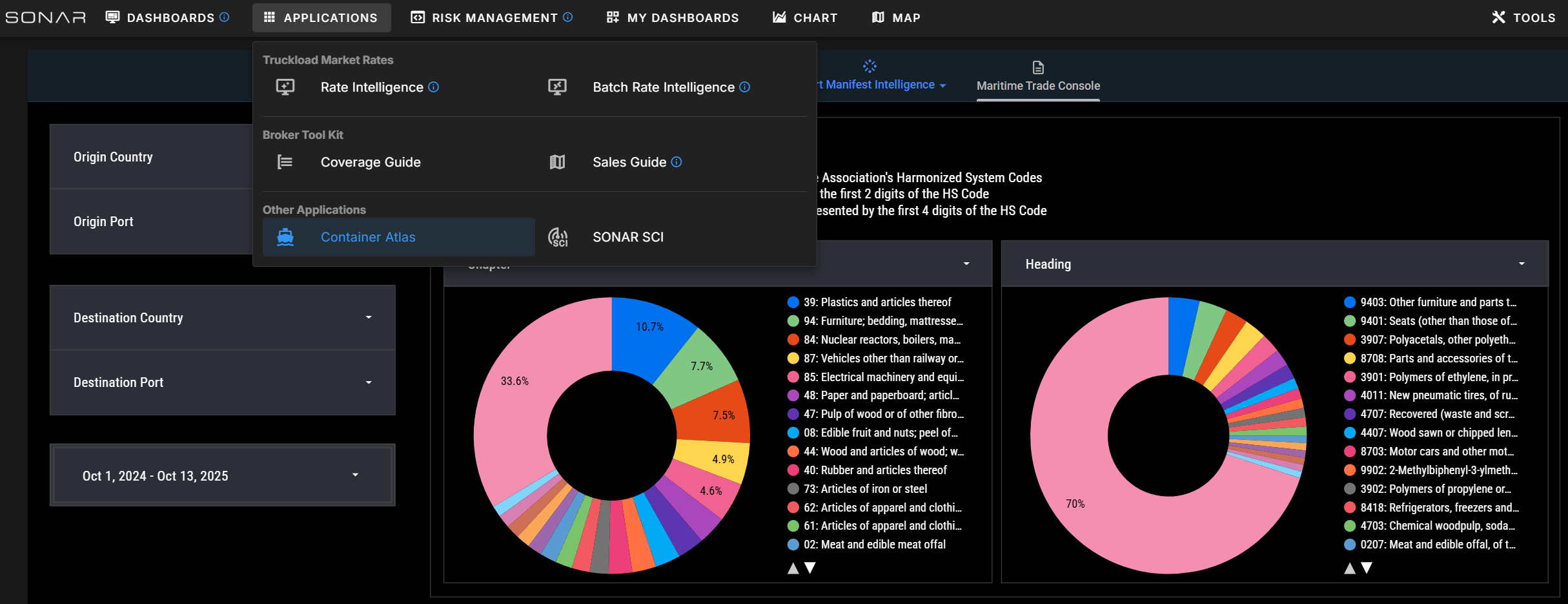The width and height of the screenshot is (1568, 604).
Task: Expand the Destination Port dropdown
Action: [x=222, y=382]
